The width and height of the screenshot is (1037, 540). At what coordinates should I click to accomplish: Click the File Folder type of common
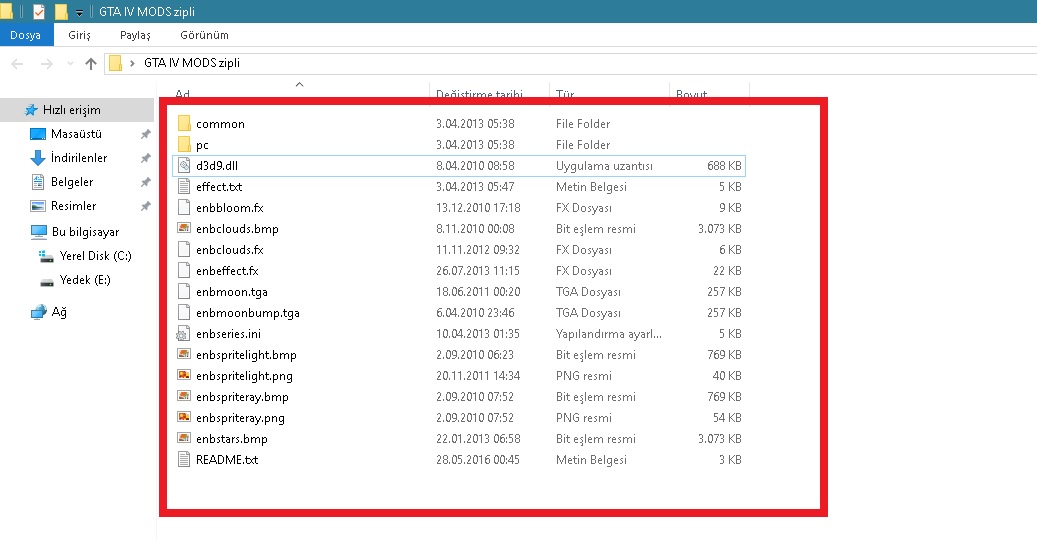click(583, 124)
